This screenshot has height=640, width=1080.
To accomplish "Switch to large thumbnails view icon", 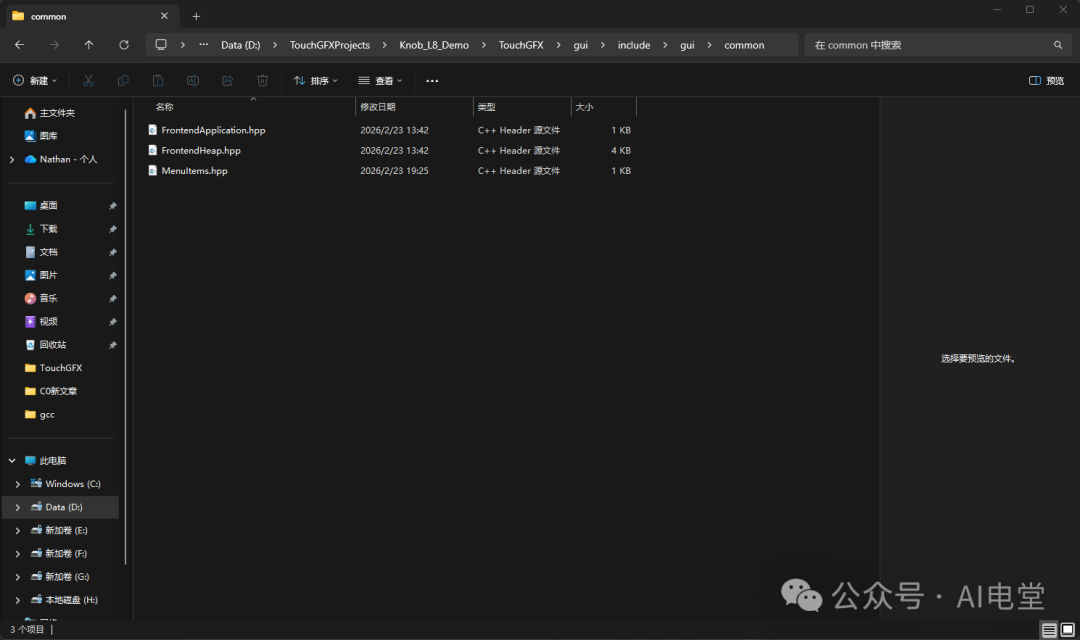I will click(x=1067, y=630).
